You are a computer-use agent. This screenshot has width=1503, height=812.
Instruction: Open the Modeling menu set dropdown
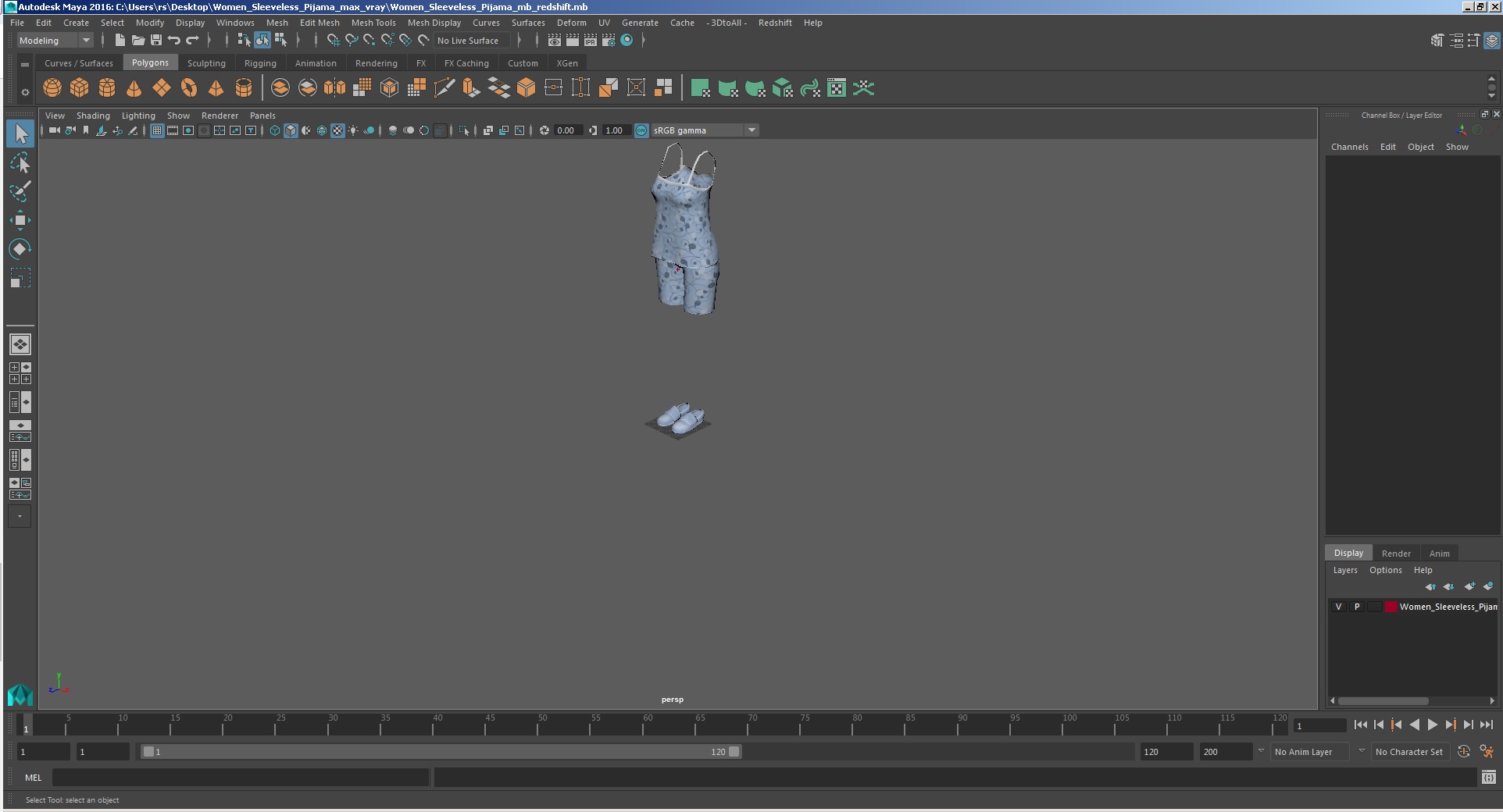tap(55, 41)
